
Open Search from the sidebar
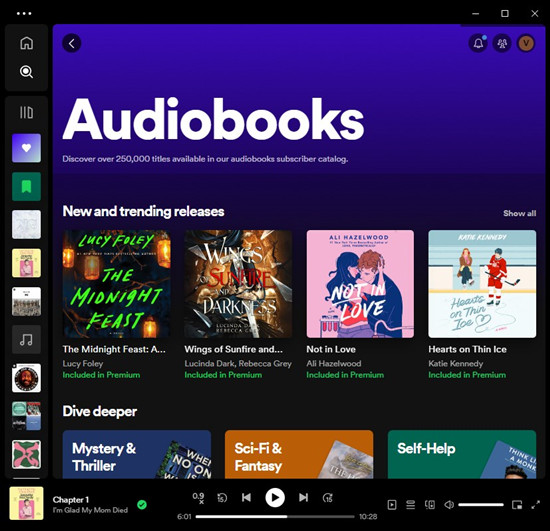pyautogui.click(x=26, y=72)
